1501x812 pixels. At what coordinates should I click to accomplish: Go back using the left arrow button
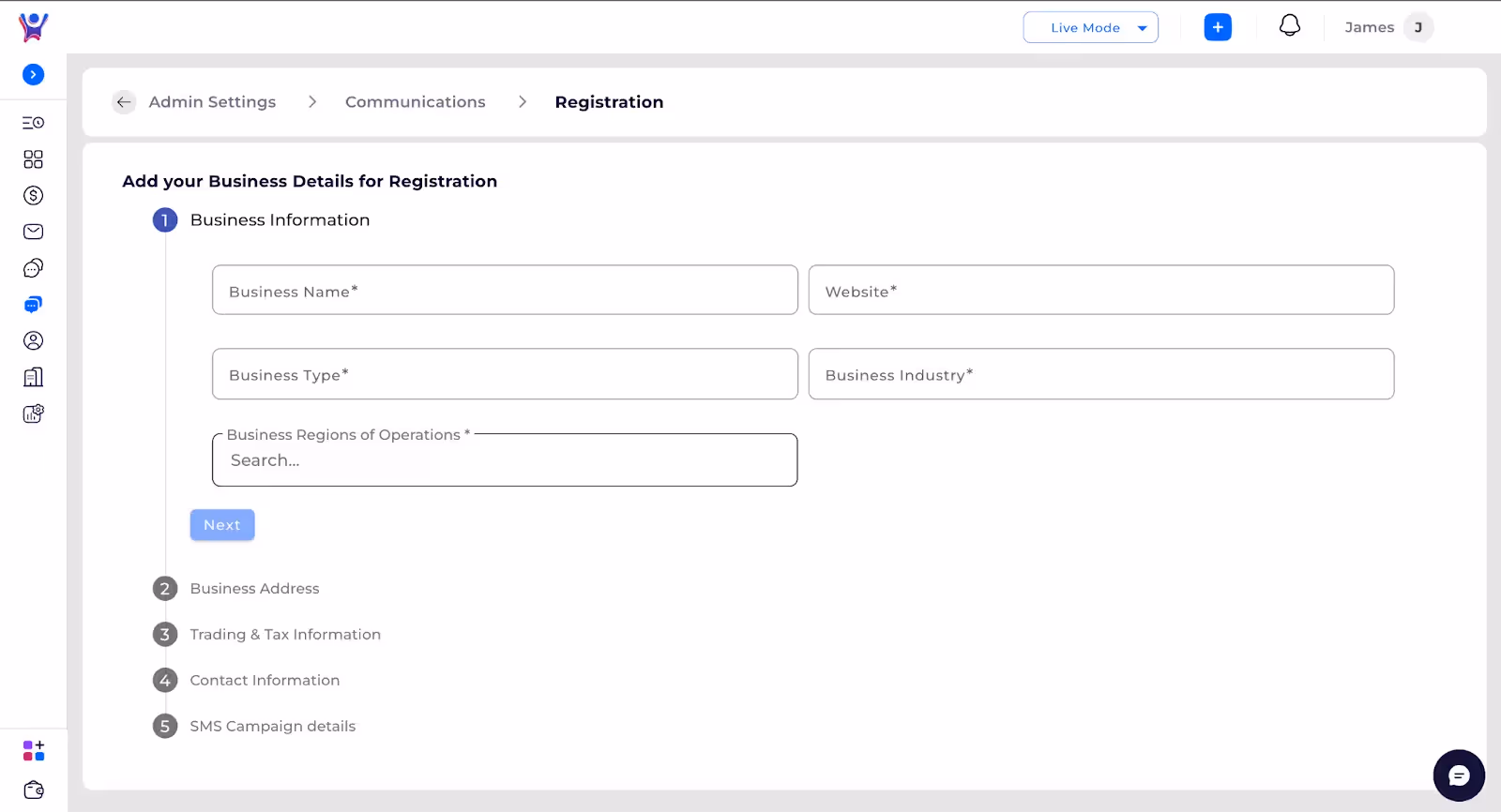coord(124,102)
